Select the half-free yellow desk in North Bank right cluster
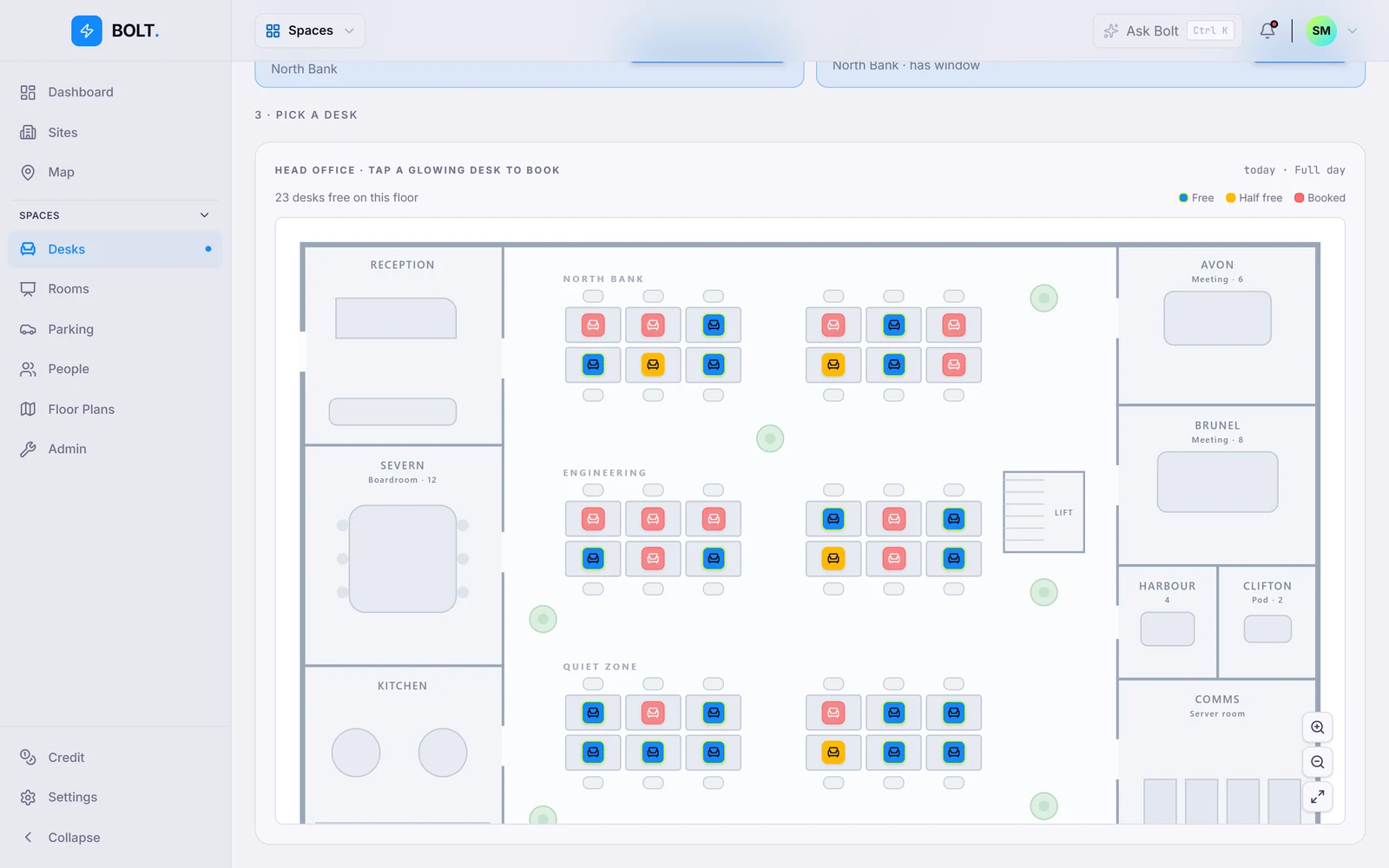The height and width of the screenshot is (868, 1389). click(x=833, y=365)
